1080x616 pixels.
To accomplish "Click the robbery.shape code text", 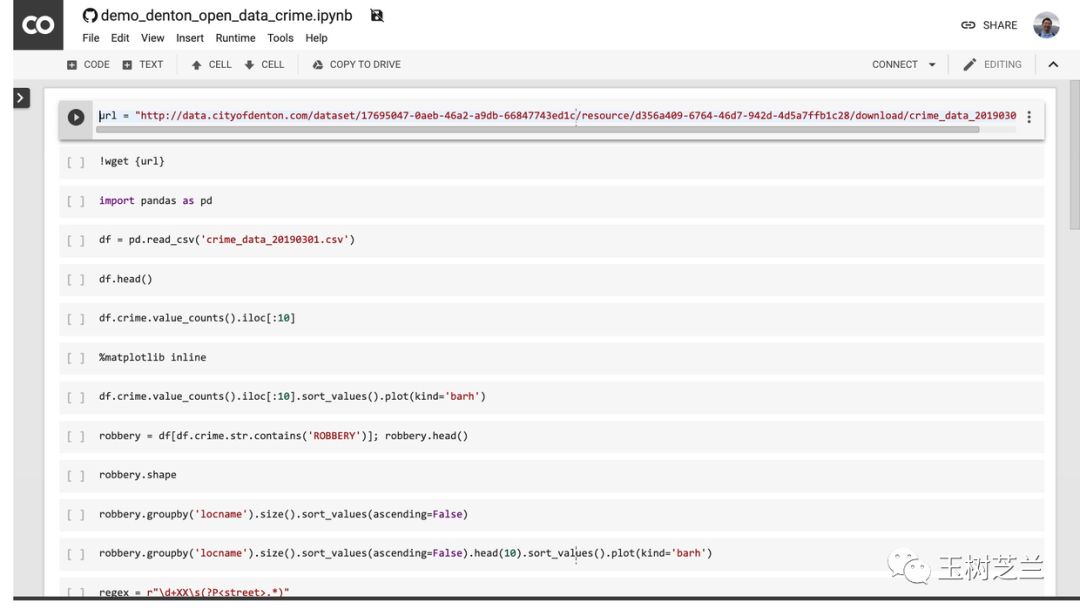I will tap(138, 475).
